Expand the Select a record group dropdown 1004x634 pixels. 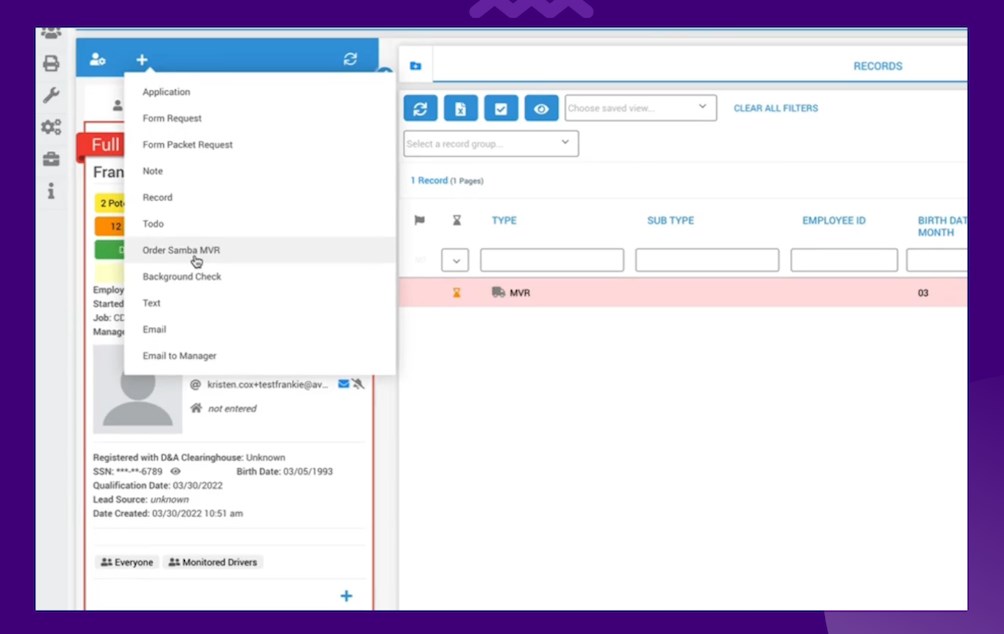pos(490,144)
